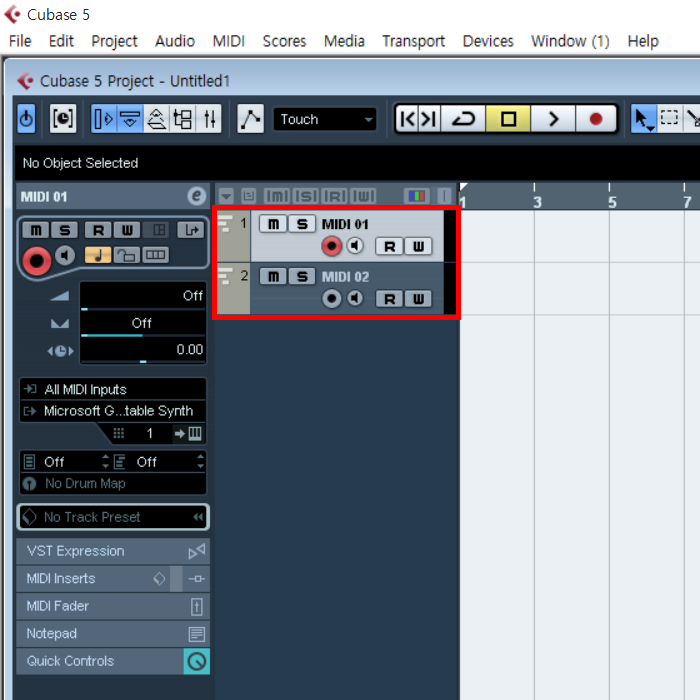
Task: Toggle Read automation in the Inspector
Action: [x=98, y=230]
